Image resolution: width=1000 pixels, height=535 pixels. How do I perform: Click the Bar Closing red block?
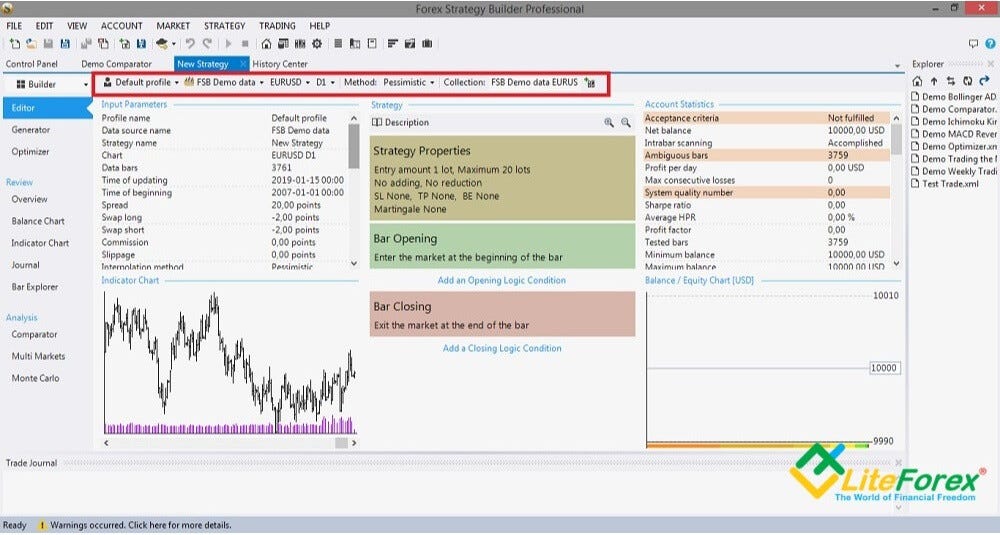503,314
